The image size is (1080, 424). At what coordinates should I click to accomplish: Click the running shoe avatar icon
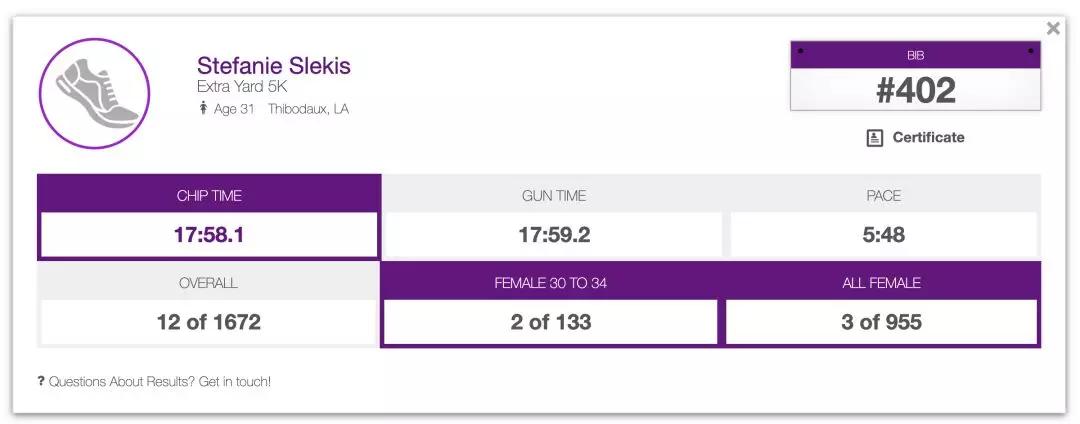click(x=94, y=94)
